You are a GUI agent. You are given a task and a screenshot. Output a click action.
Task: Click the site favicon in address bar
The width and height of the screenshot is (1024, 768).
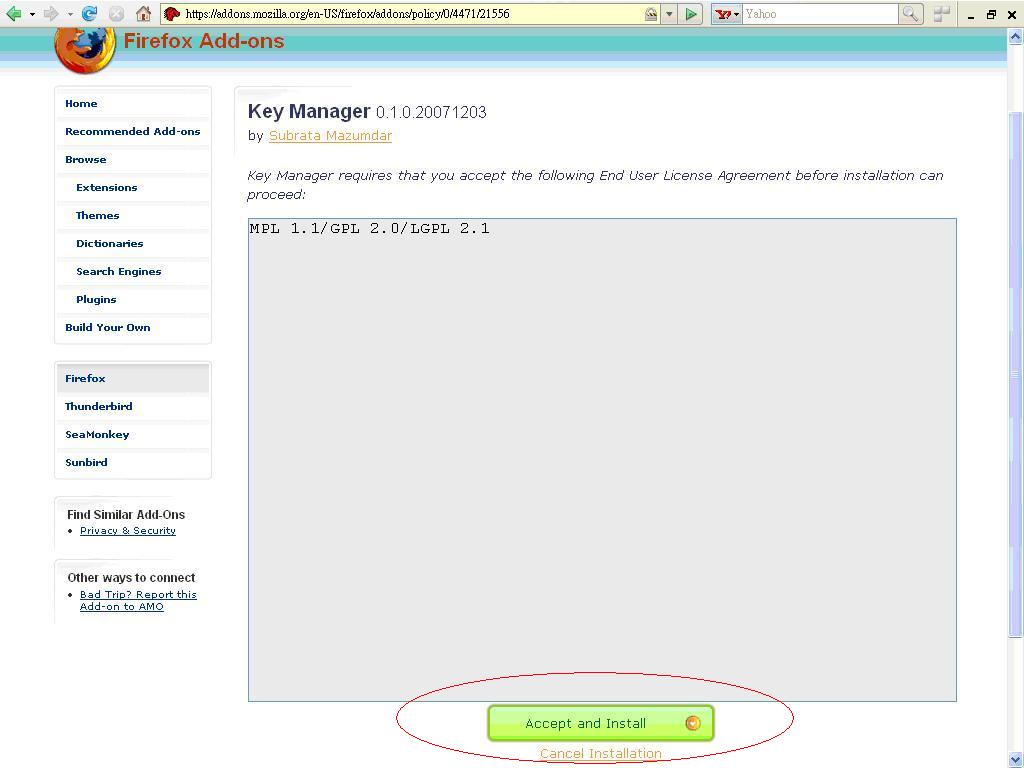172,14
